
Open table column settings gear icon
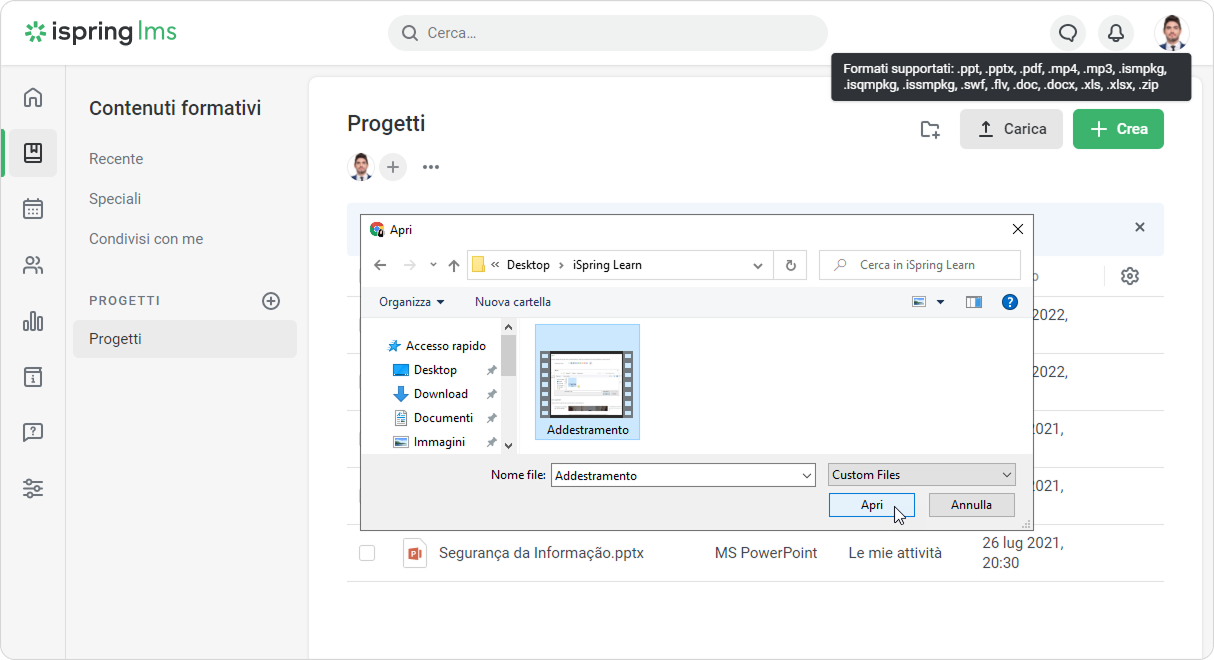coord(1130,276)
